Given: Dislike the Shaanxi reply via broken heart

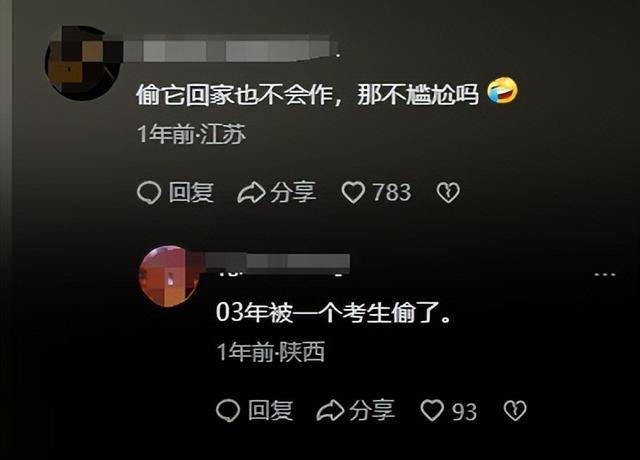Looking at the screenshot, I should tap(515, 411).
